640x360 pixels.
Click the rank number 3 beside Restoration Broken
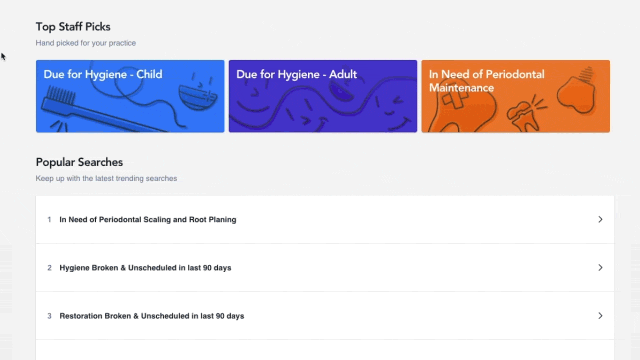49,316
